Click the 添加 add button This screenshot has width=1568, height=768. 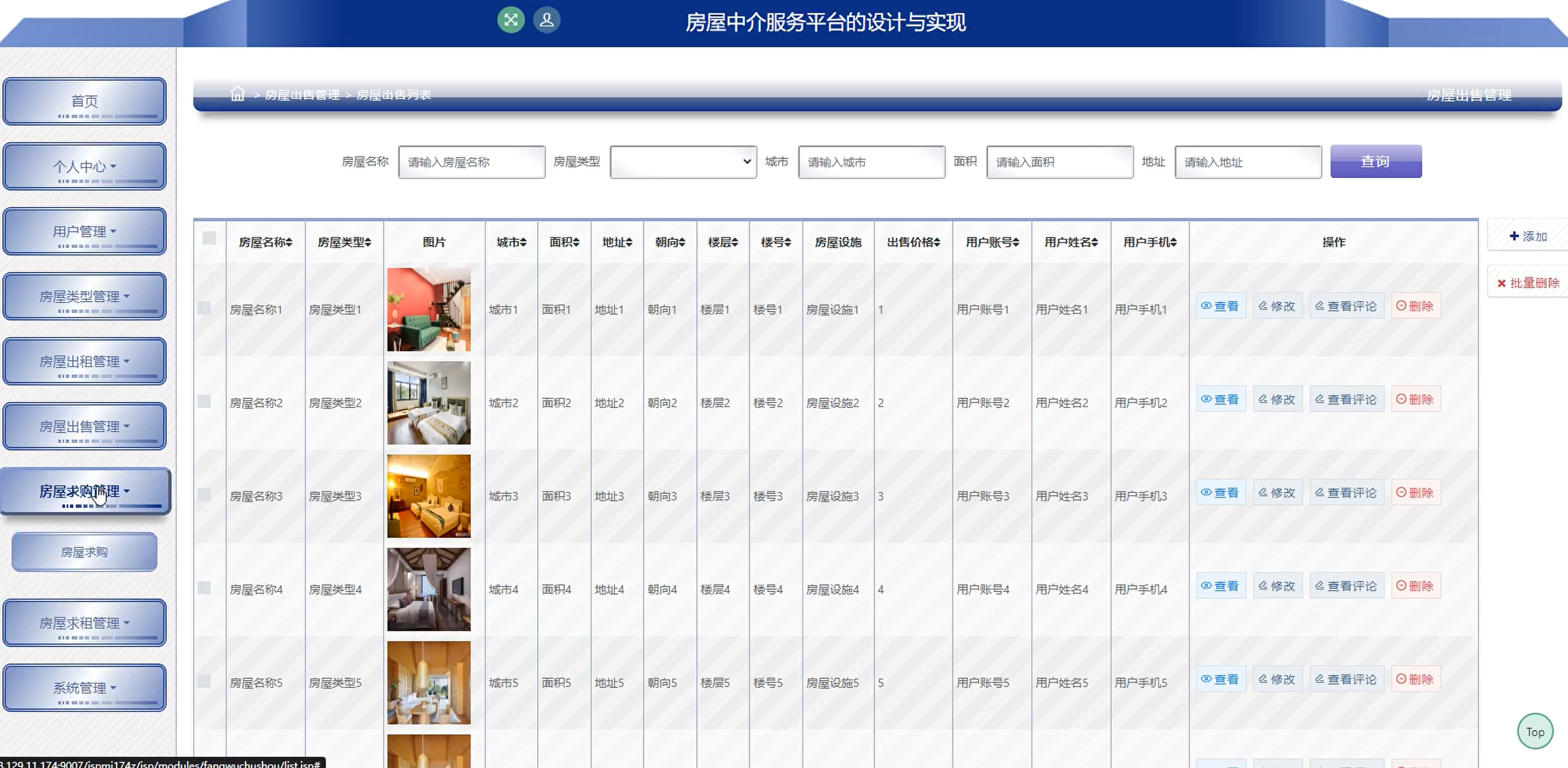(1528, 236)
